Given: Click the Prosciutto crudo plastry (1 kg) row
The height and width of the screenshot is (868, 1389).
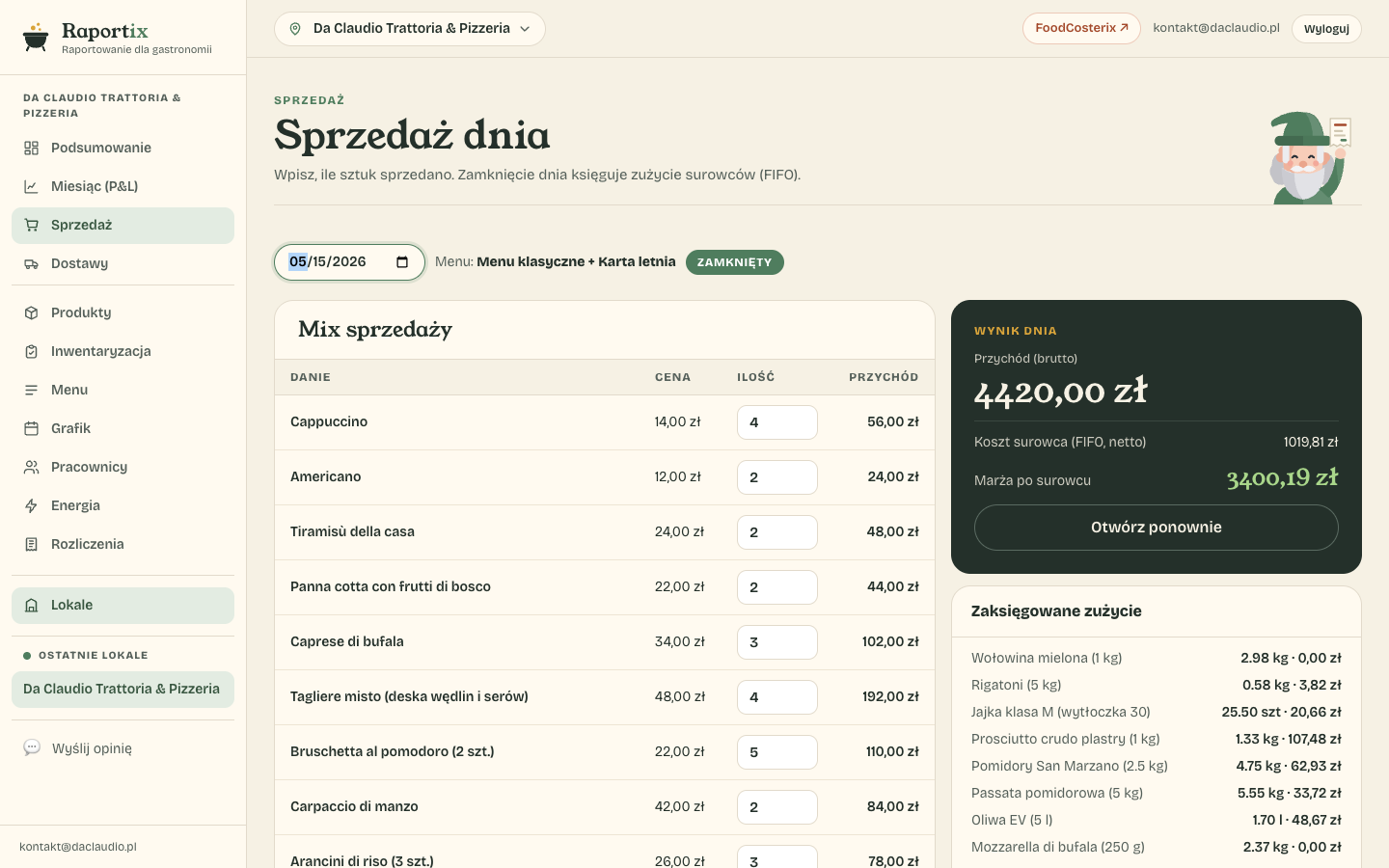Looking at the screenshot, I should pos(1157,739).
